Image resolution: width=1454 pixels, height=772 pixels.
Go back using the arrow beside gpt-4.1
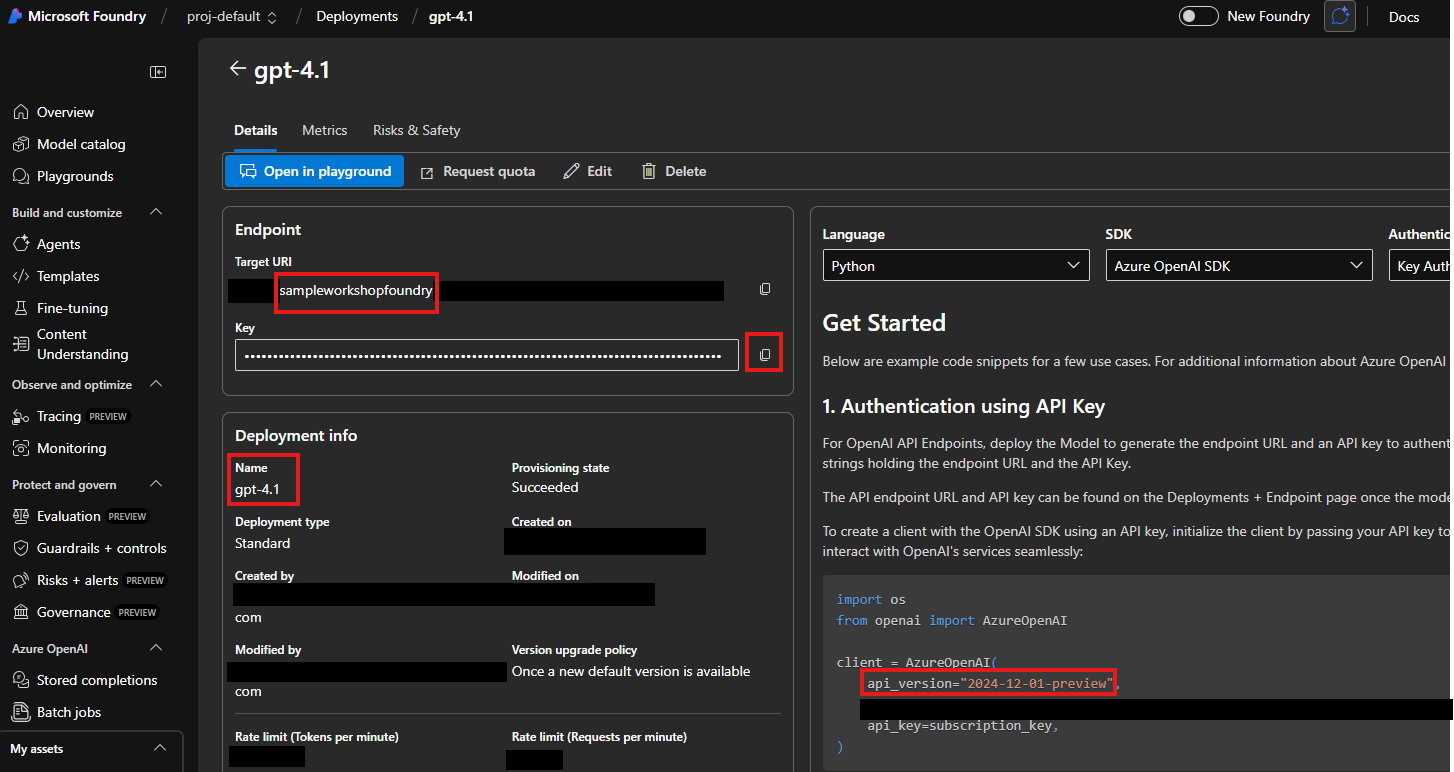pyautogui.click(x=237, y=68)
